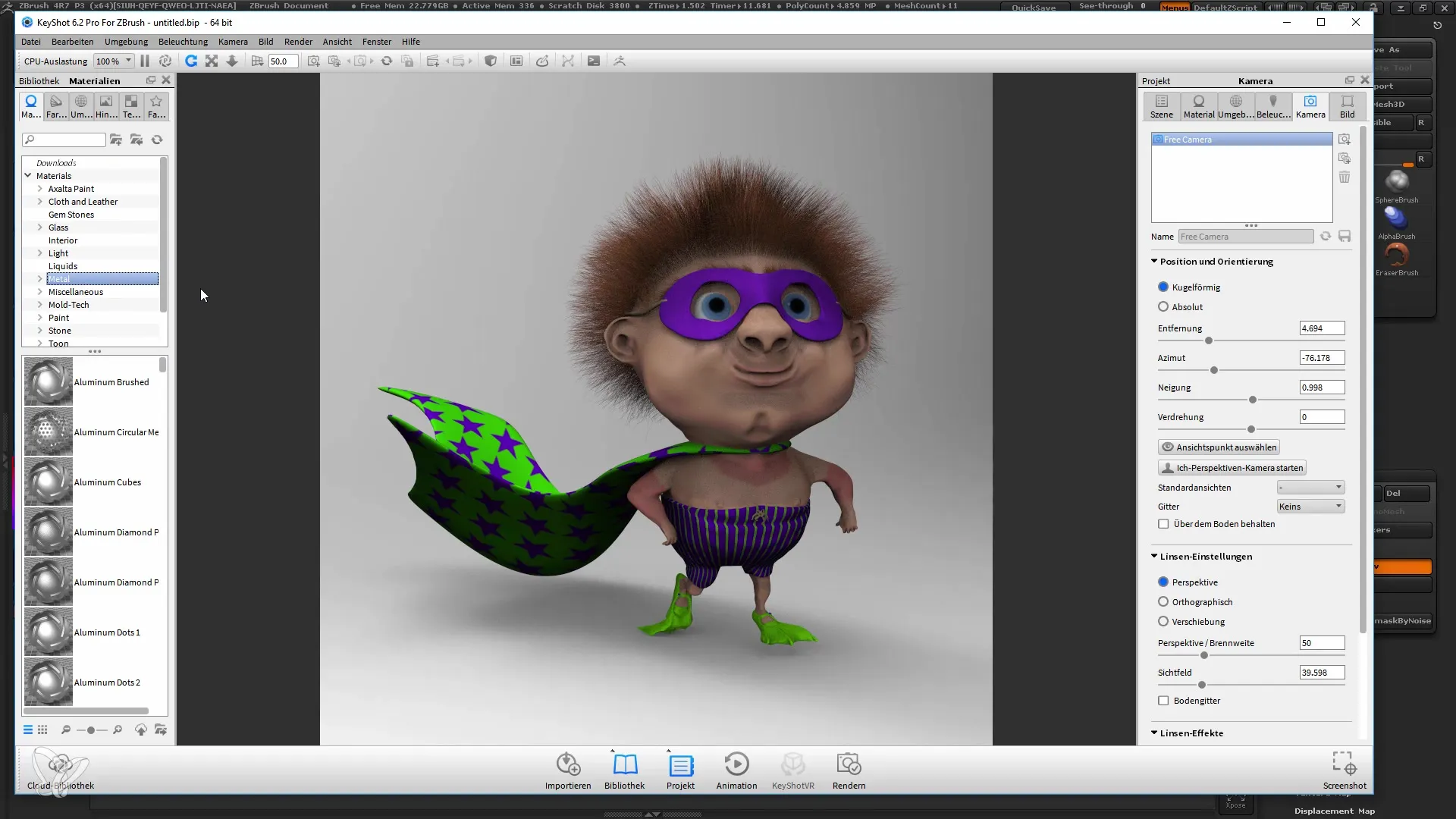Toggle Perspektive radio button in Linsen-Einstellungen

tap(1163, 581)
